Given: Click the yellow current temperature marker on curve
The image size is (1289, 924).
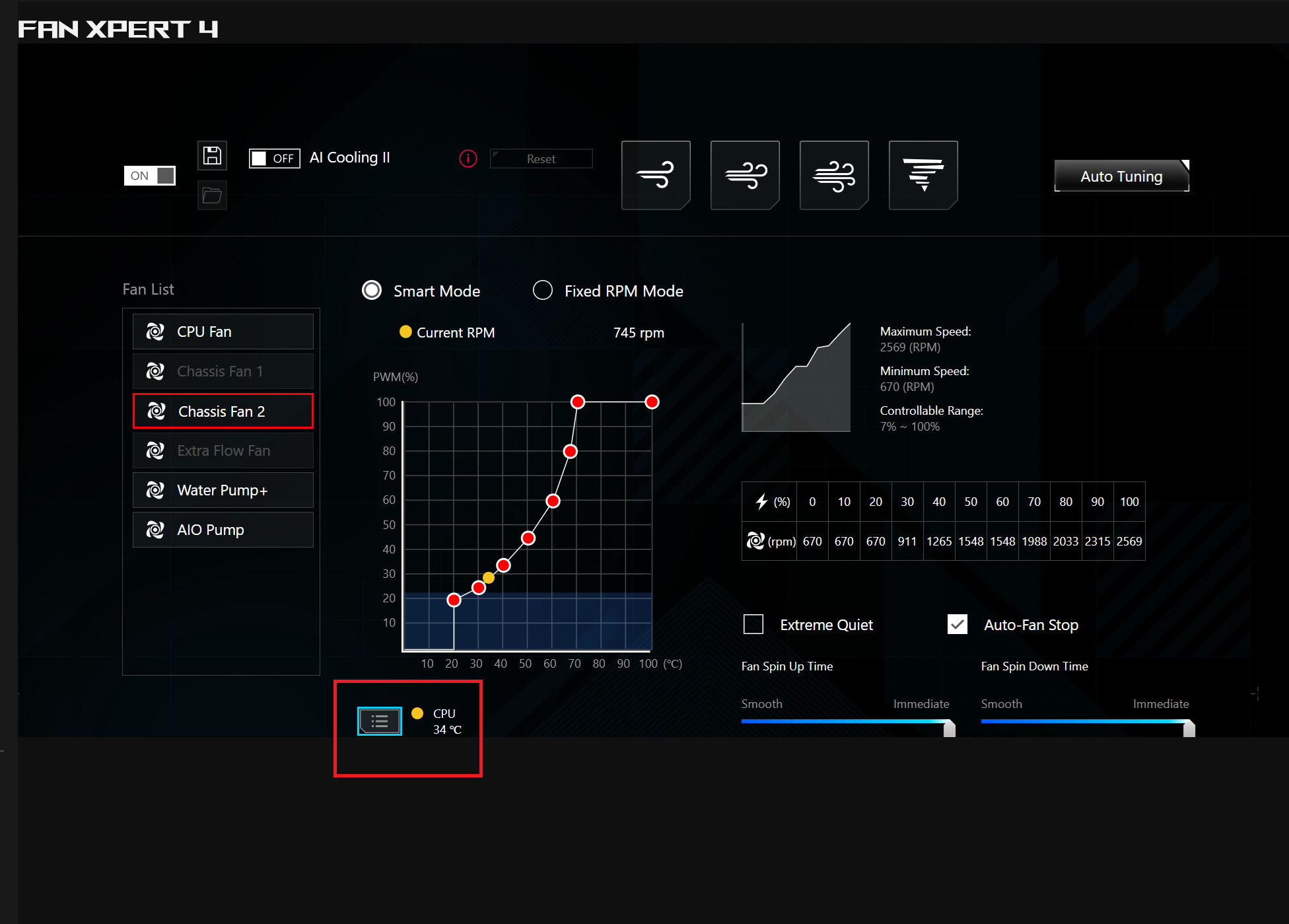Looking at the screenshot, I should [x=489, y=578].
